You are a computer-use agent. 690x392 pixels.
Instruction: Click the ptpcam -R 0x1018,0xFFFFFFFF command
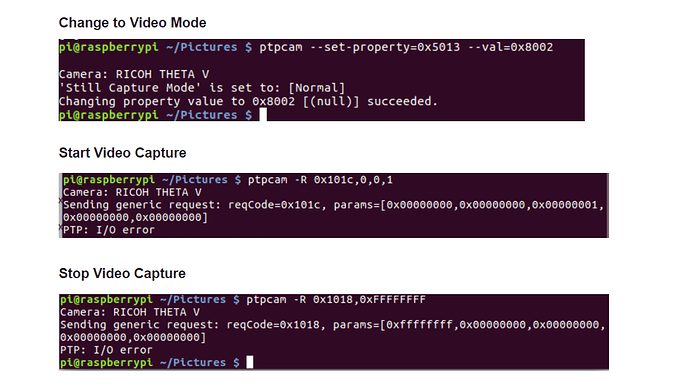tap(336, 300)
